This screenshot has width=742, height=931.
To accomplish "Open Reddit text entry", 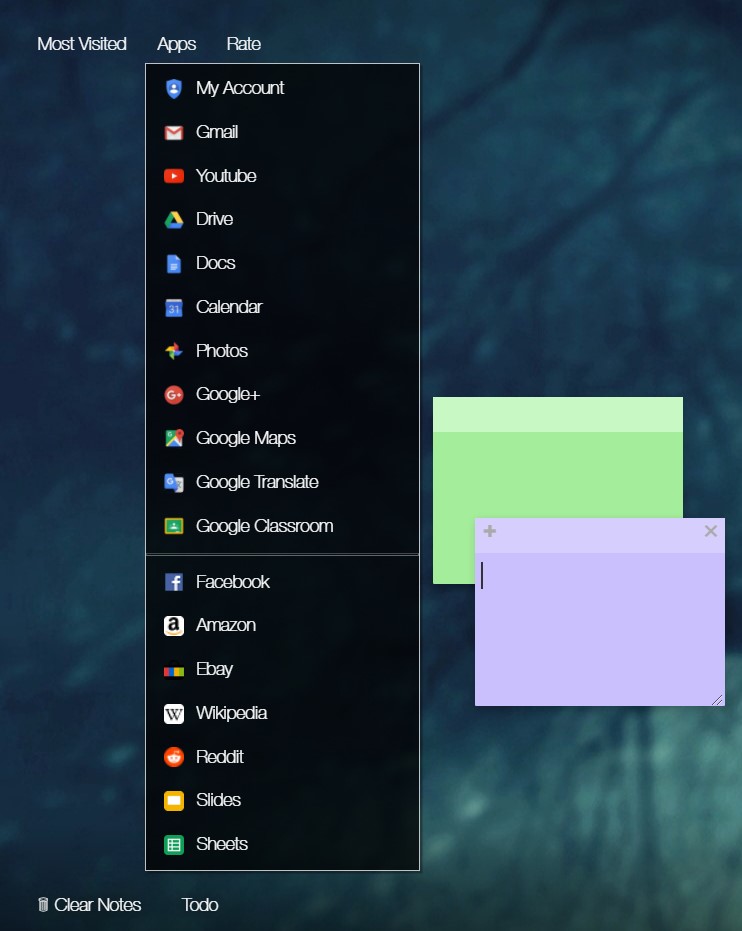I will tap(220, 757).
